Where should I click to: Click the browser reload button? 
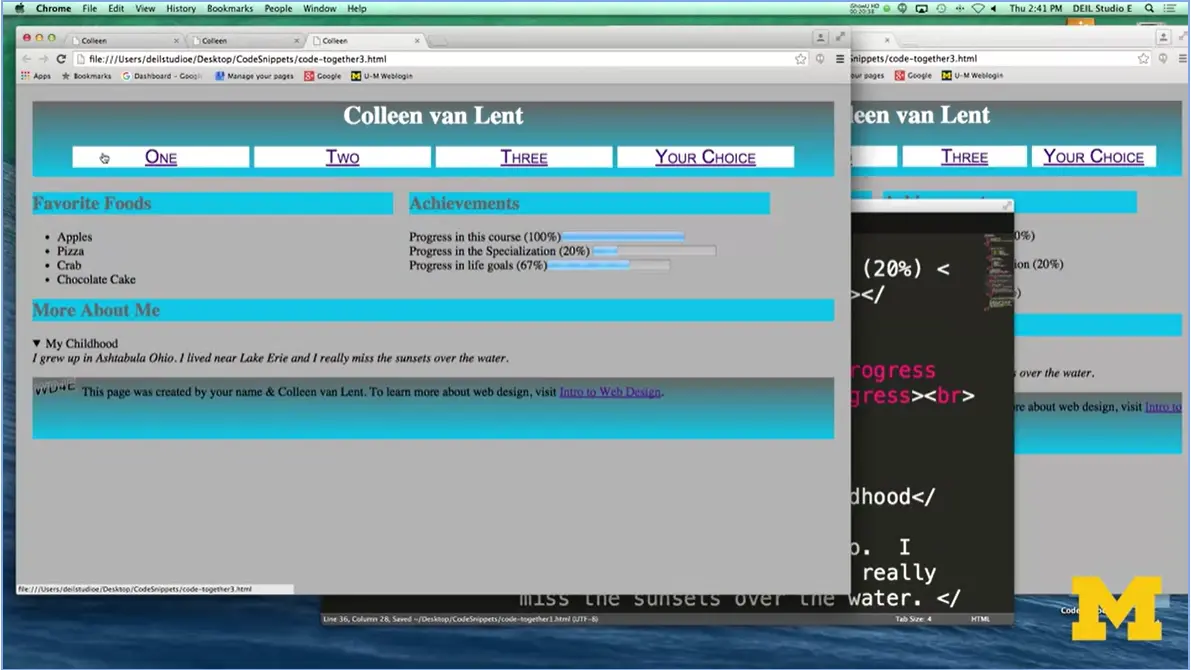[x=61, y=59]
